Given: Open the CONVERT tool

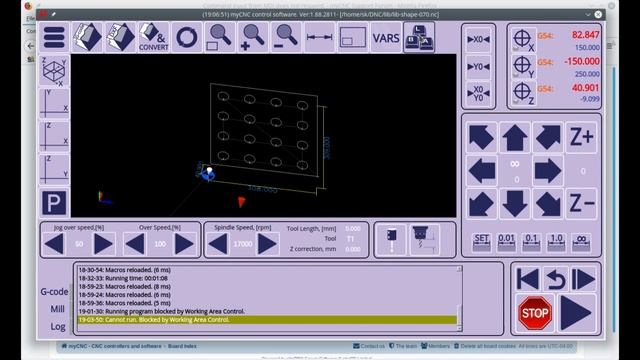Looking at the screenshot, I should 153,38.
